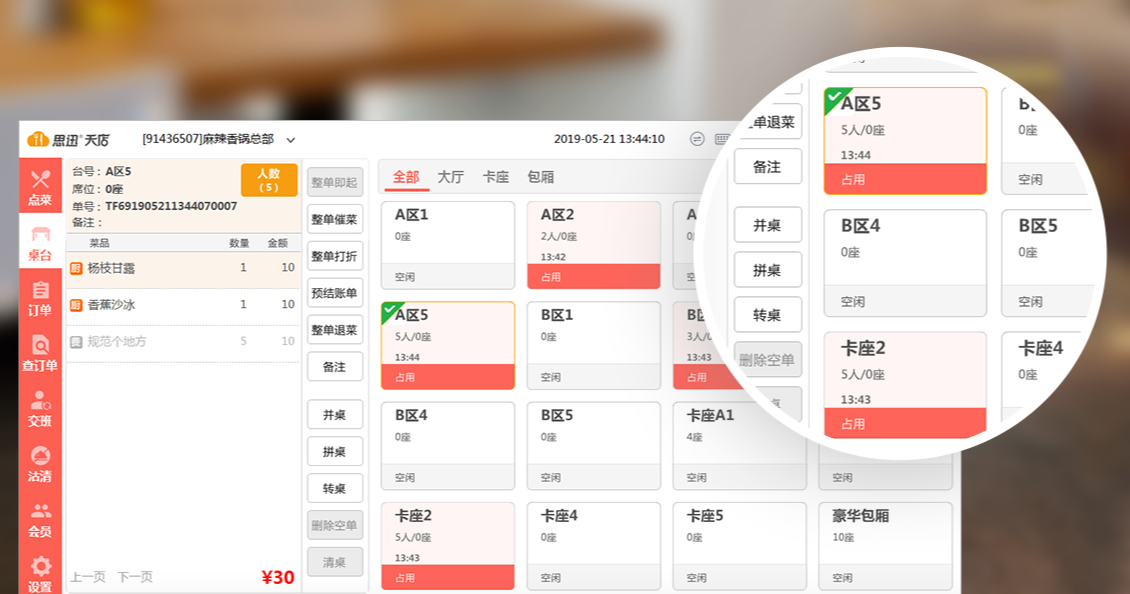Click the 预结账单 (pre-bill) button
This screenshot has height=594, width=1130.
coord(335,291)
